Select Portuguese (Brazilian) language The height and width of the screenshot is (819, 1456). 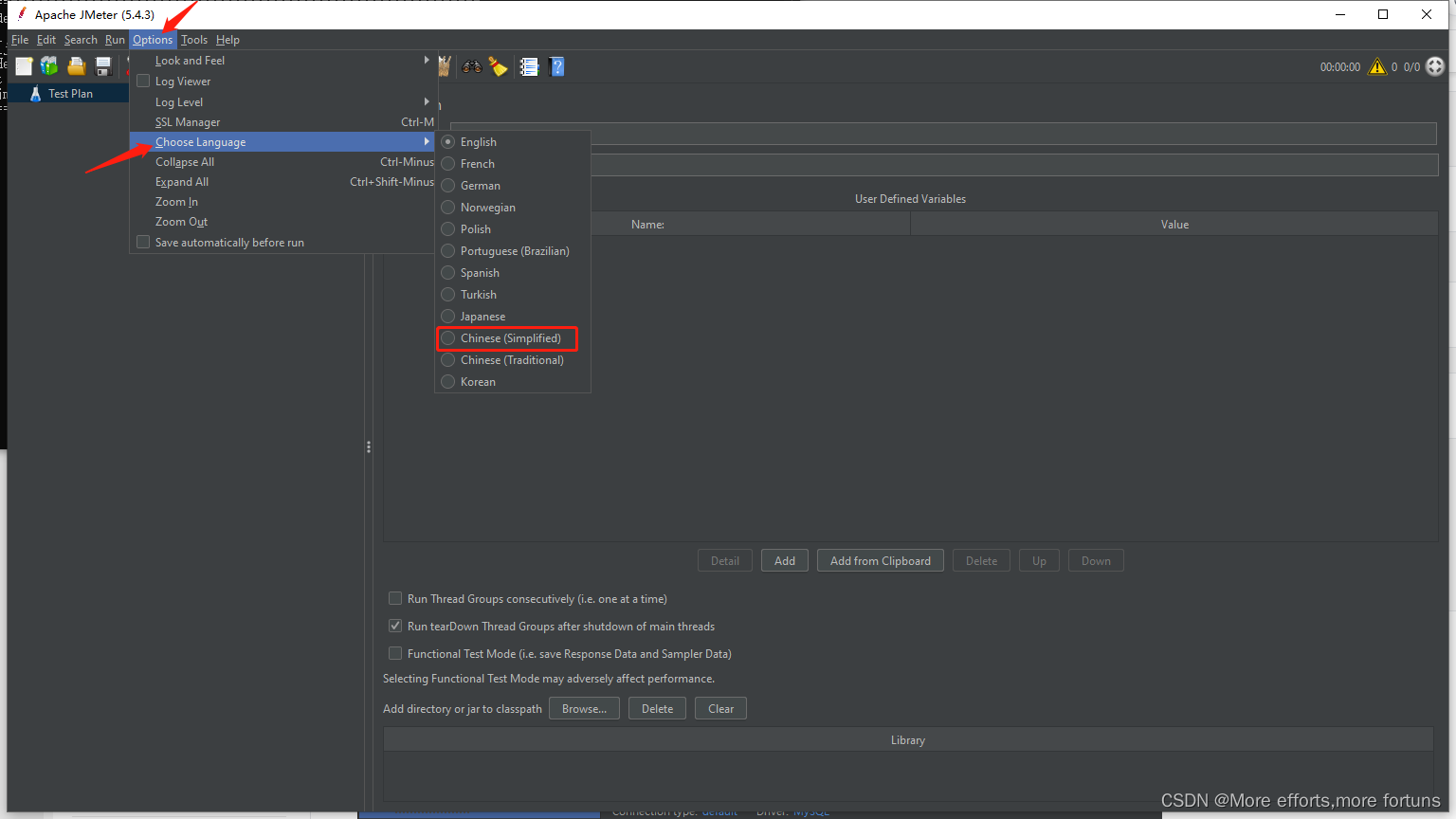pos(513,250)
